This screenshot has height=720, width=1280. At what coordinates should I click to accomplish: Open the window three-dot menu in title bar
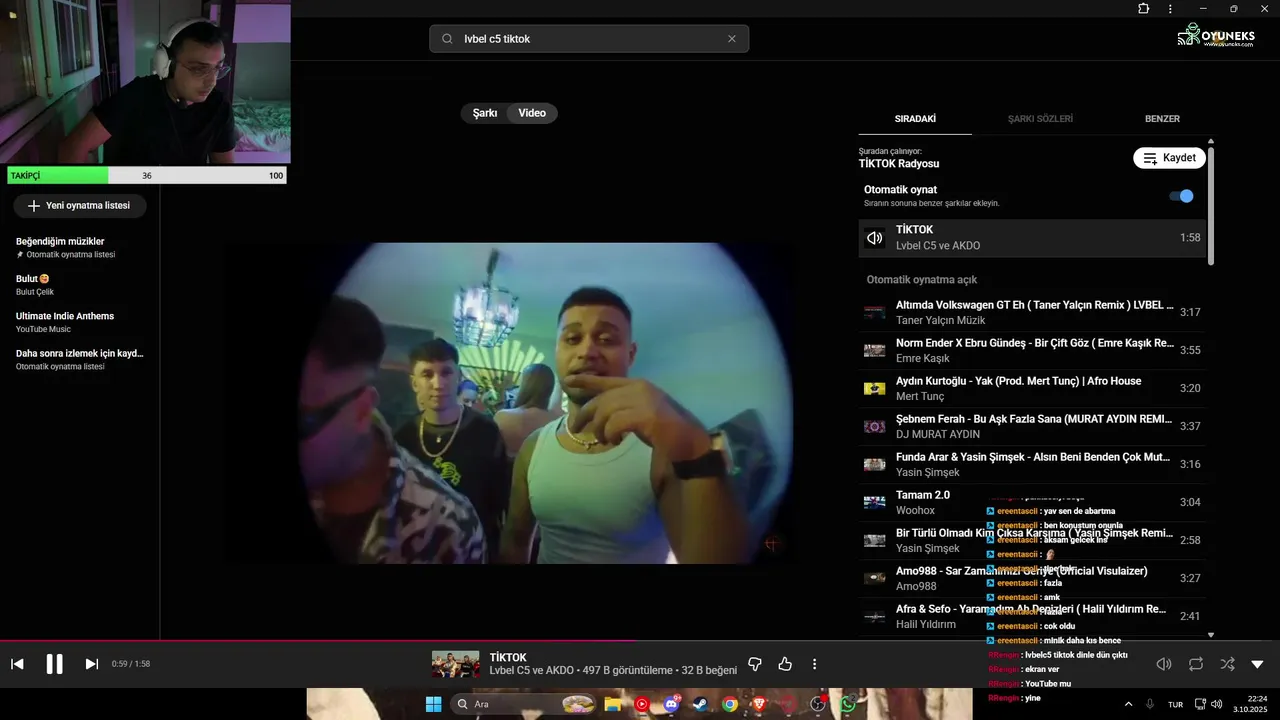tap(1170, 9)
